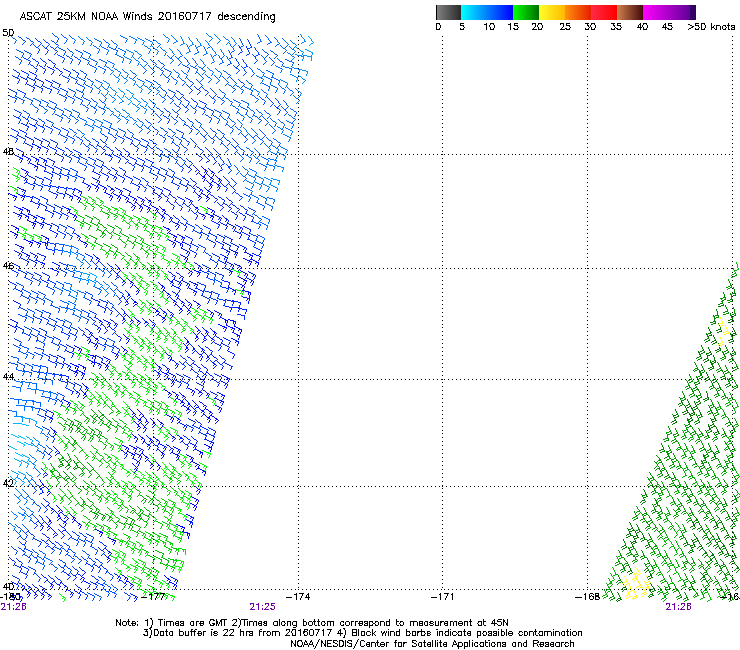
Task: Click the magenta 40-45 knots color segment
Action: tap(666, 12)
